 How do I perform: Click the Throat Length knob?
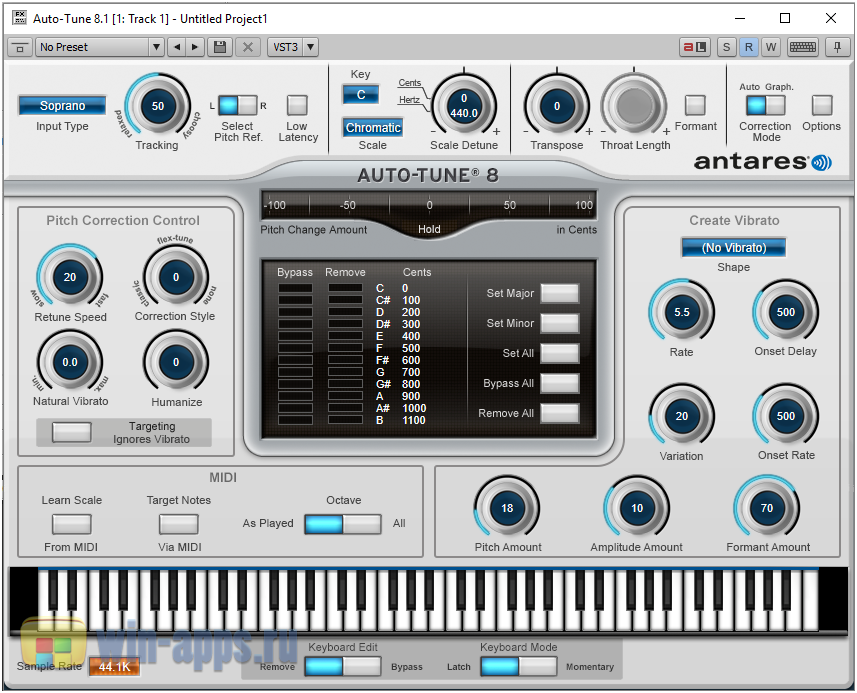coord(634,104)
